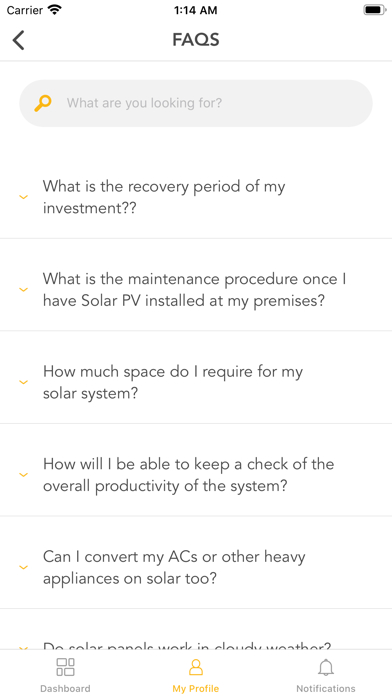
Task: Expand chevron beside ACs heavy appliances question
Action: click(24, 567)
